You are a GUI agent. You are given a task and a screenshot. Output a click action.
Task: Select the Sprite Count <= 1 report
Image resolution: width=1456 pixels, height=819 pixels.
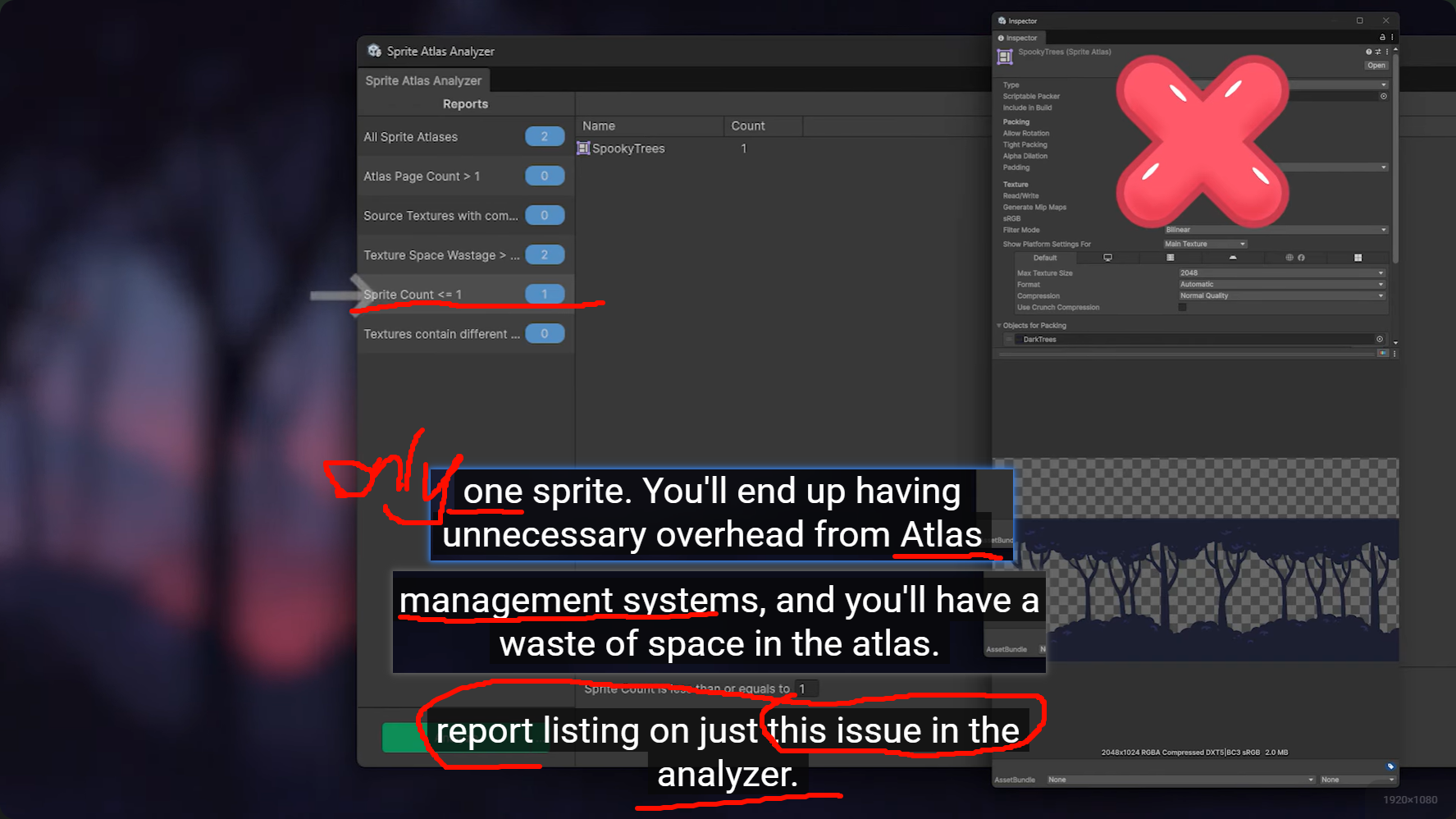465,295
